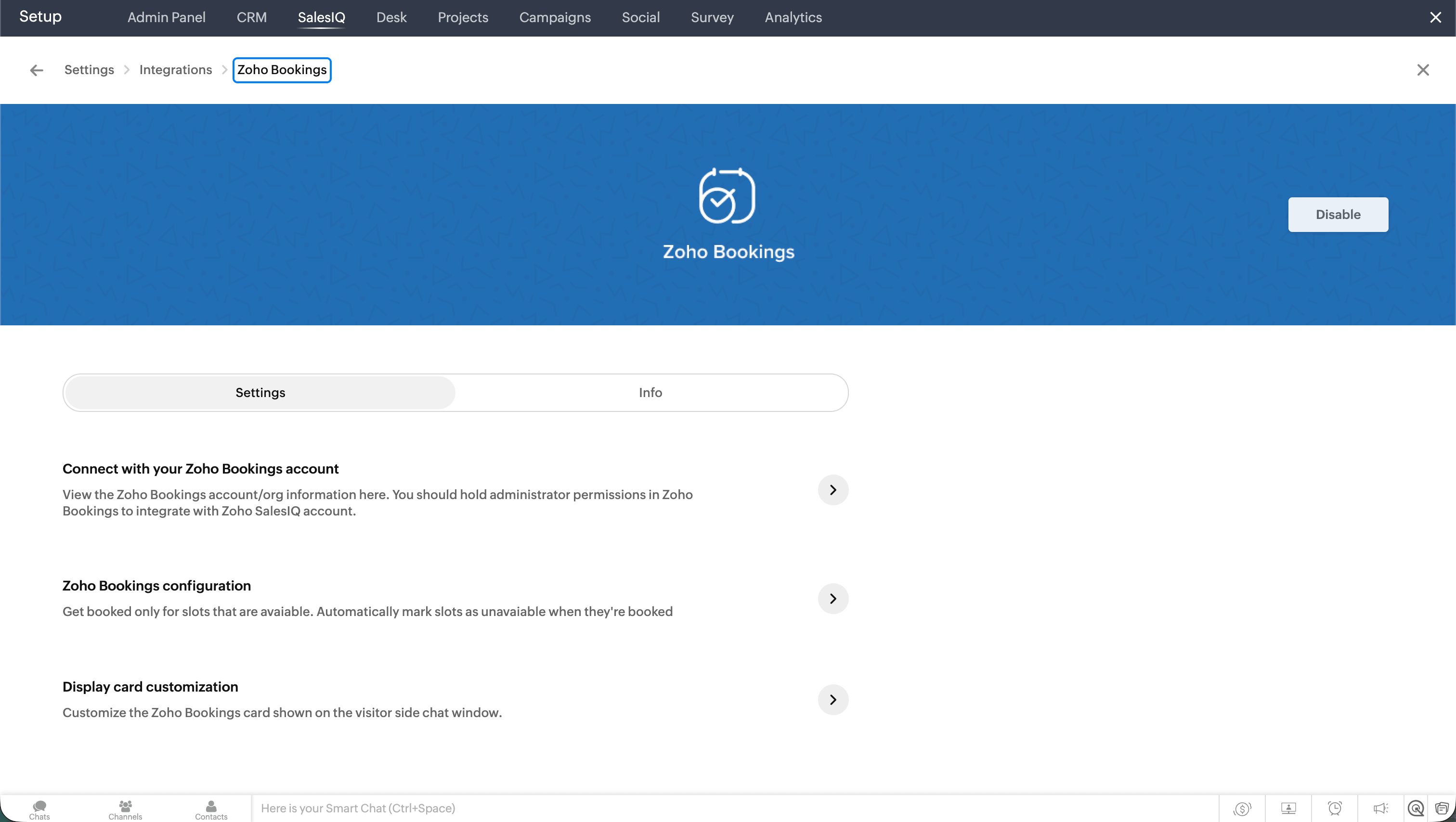This screenshot has height=822, width=1456.
Task: Go to Integrations breadcrumb link
Action: tap(176, 70)
